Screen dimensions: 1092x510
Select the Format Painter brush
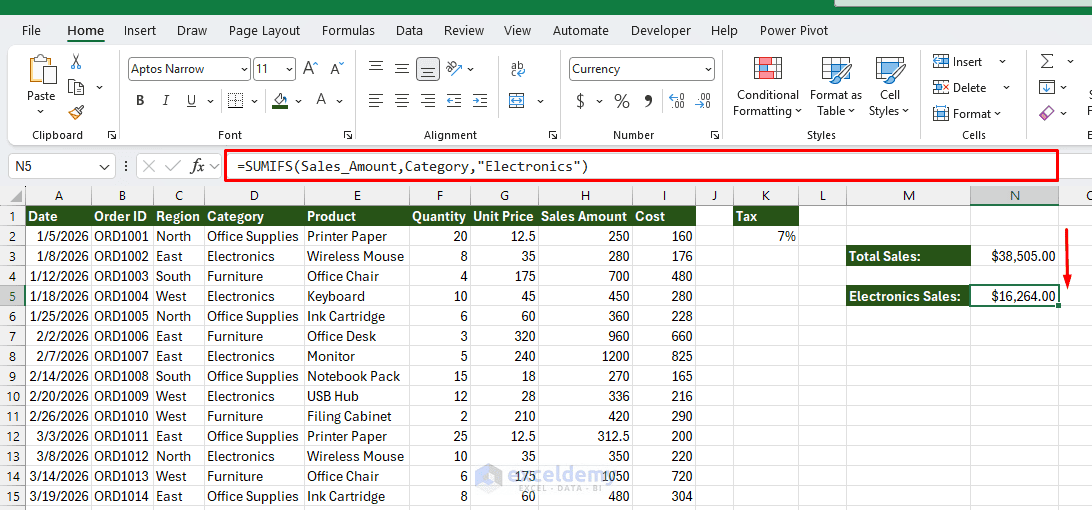point(76,112)
